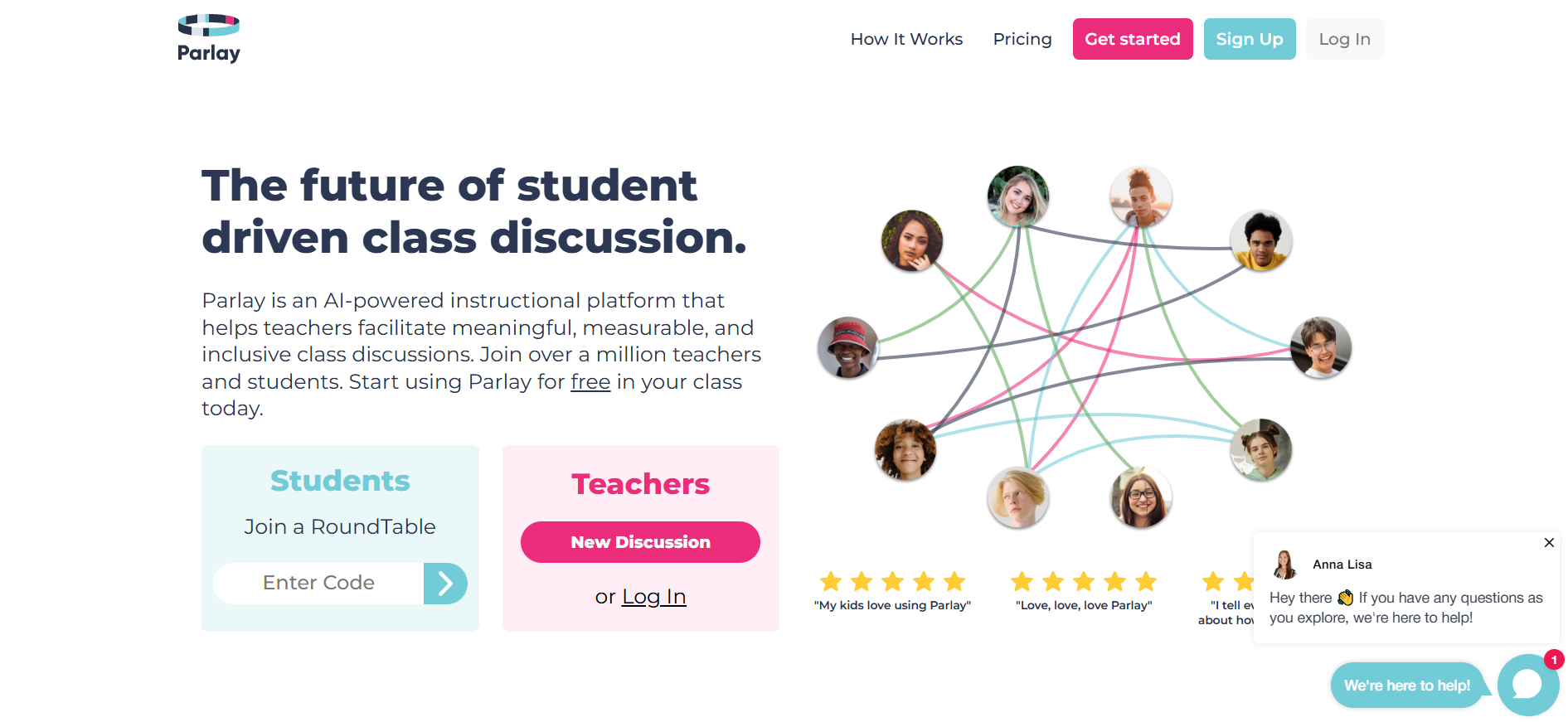This screenshot has width=1568, height=722.
Task: Follow the Teachers Log In link
Action: click(x=653, y=597)
